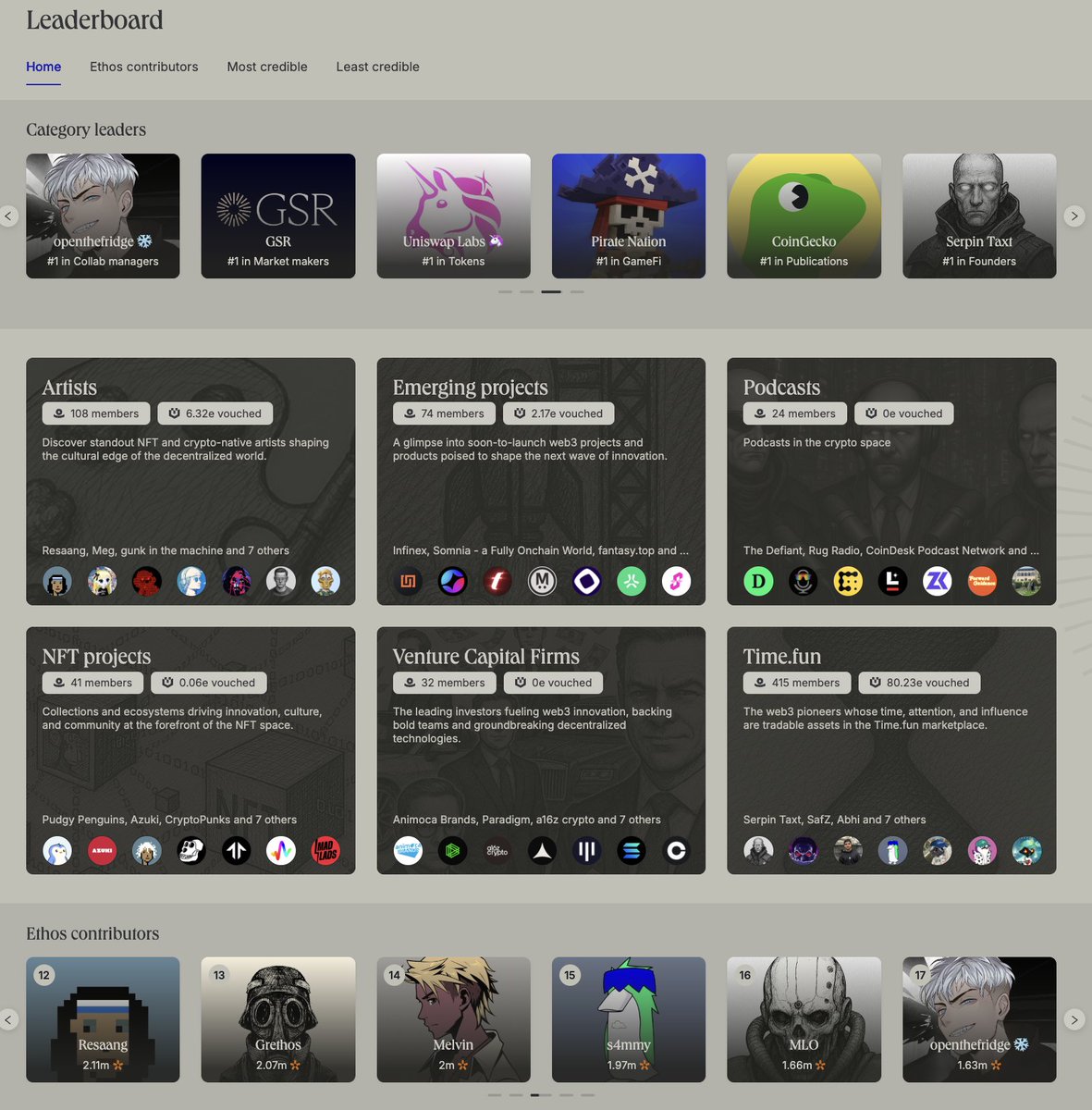Click the Solana-style striped avatar in Venture Capital Firms
The height and width of the screenshot is (1110, 1092).
click(632, 850)
